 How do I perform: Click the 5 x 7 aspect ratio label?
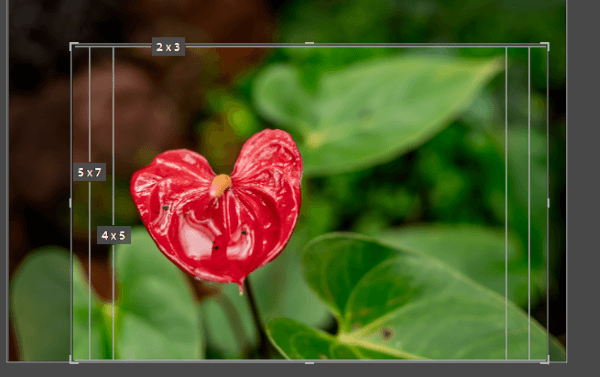pyautogui.click(x=90, y=172)
